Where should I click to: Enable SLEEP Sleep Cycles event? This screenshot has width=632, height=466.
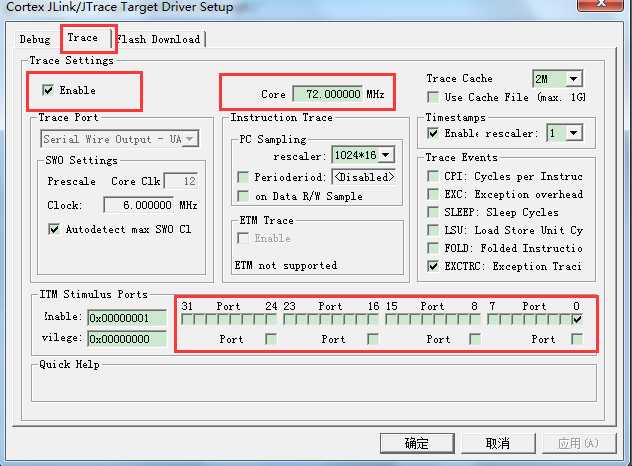tap(432, 212)
